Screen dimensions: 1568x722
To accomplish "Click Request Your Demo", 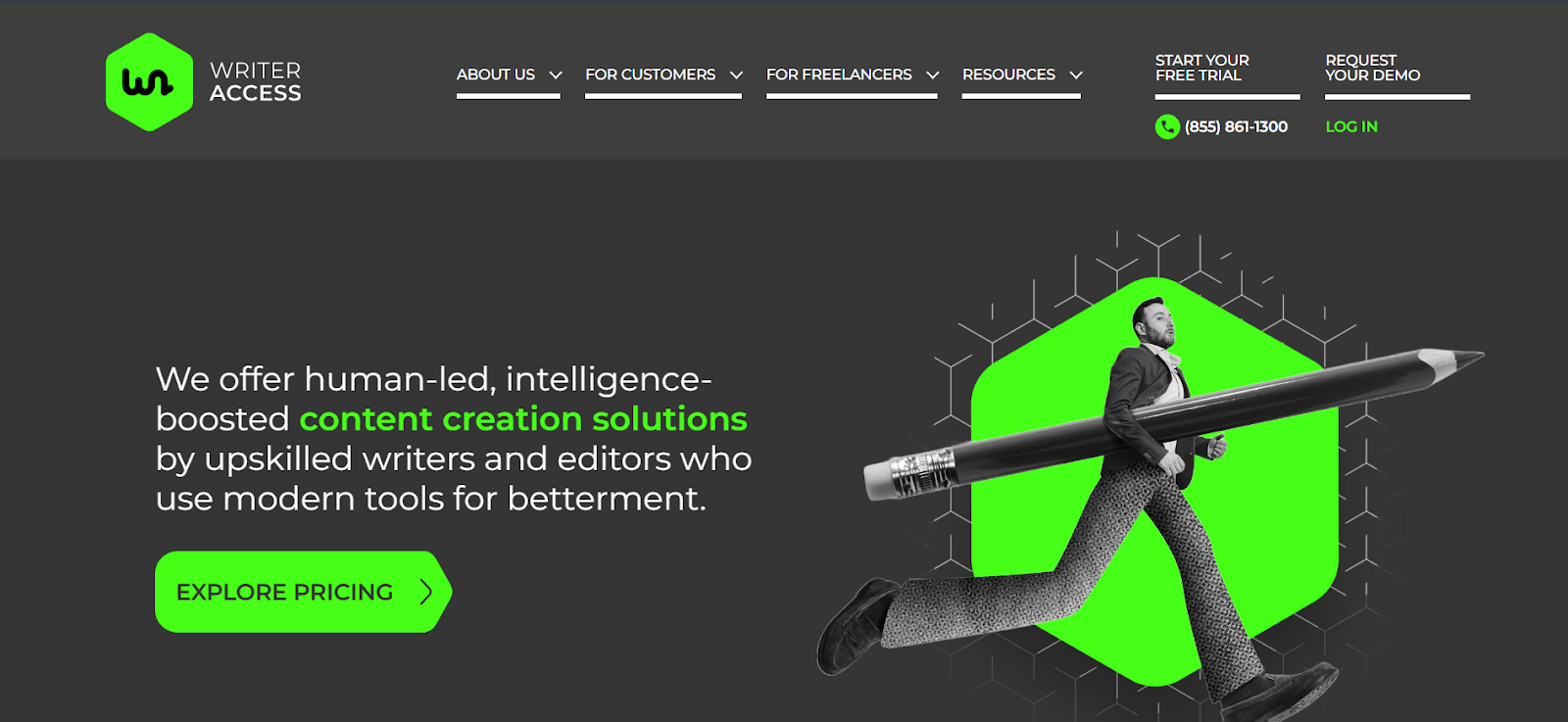I will (x=1373, y=68).
